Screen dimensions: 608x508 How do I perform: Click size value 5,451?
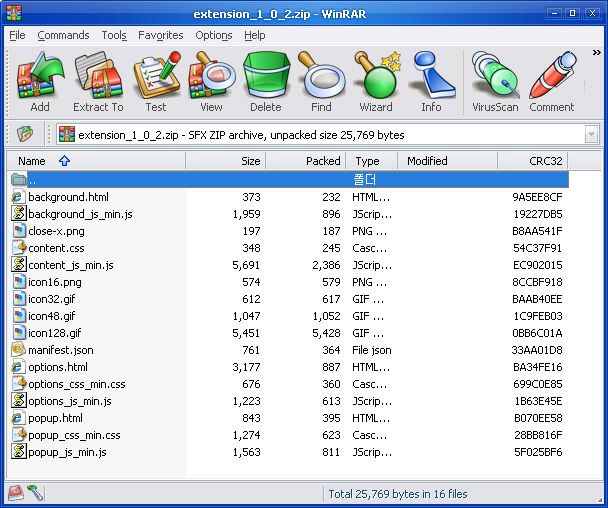click(246, 333)
